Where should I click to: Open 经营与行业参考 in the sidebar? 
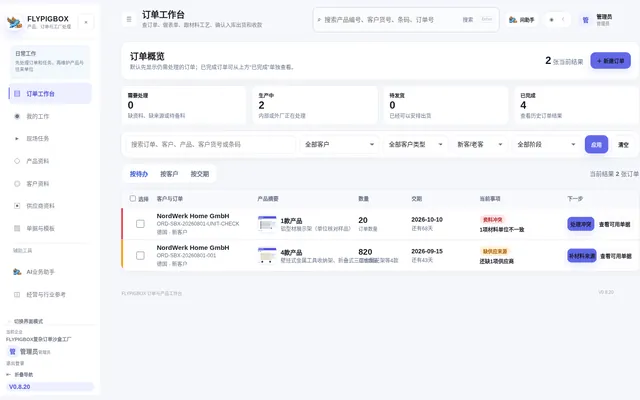coord(50,294)
